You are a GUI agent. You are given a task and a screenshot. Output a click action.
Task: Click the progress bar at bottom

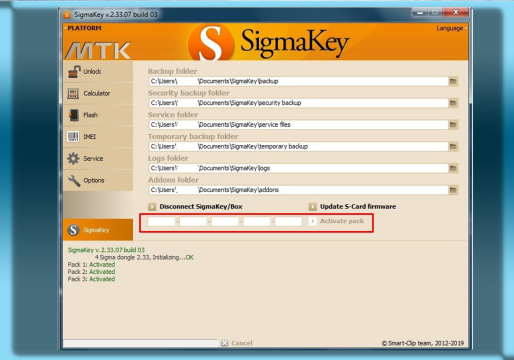(x=140, y=343)
